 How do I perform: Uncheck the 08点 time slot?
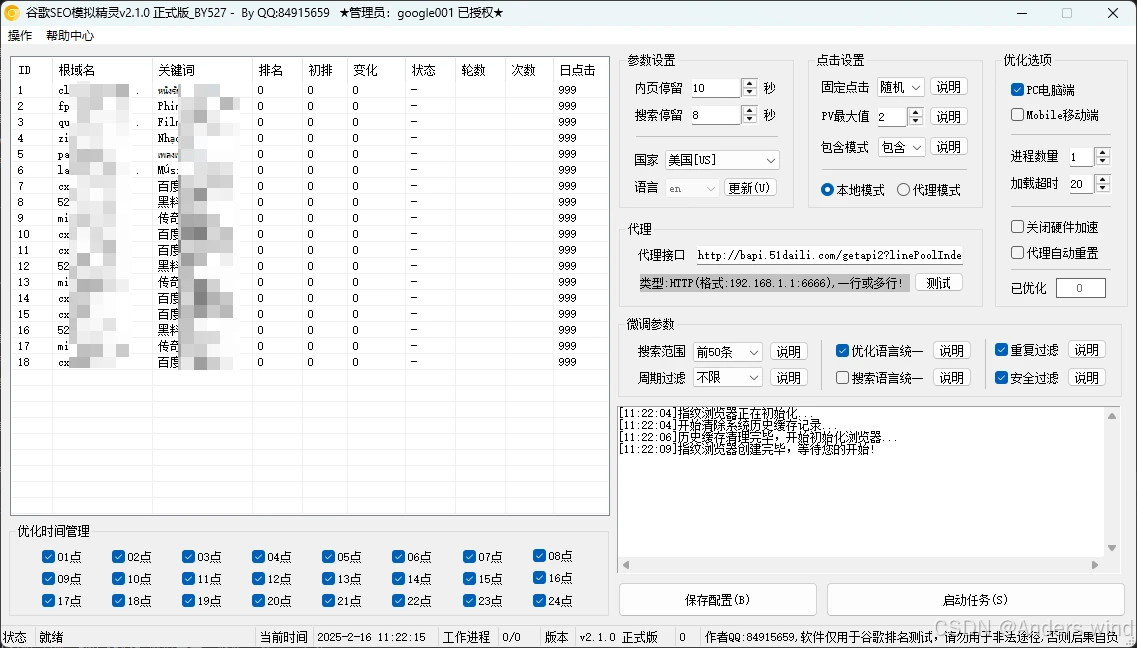click(x=540, y=556)
